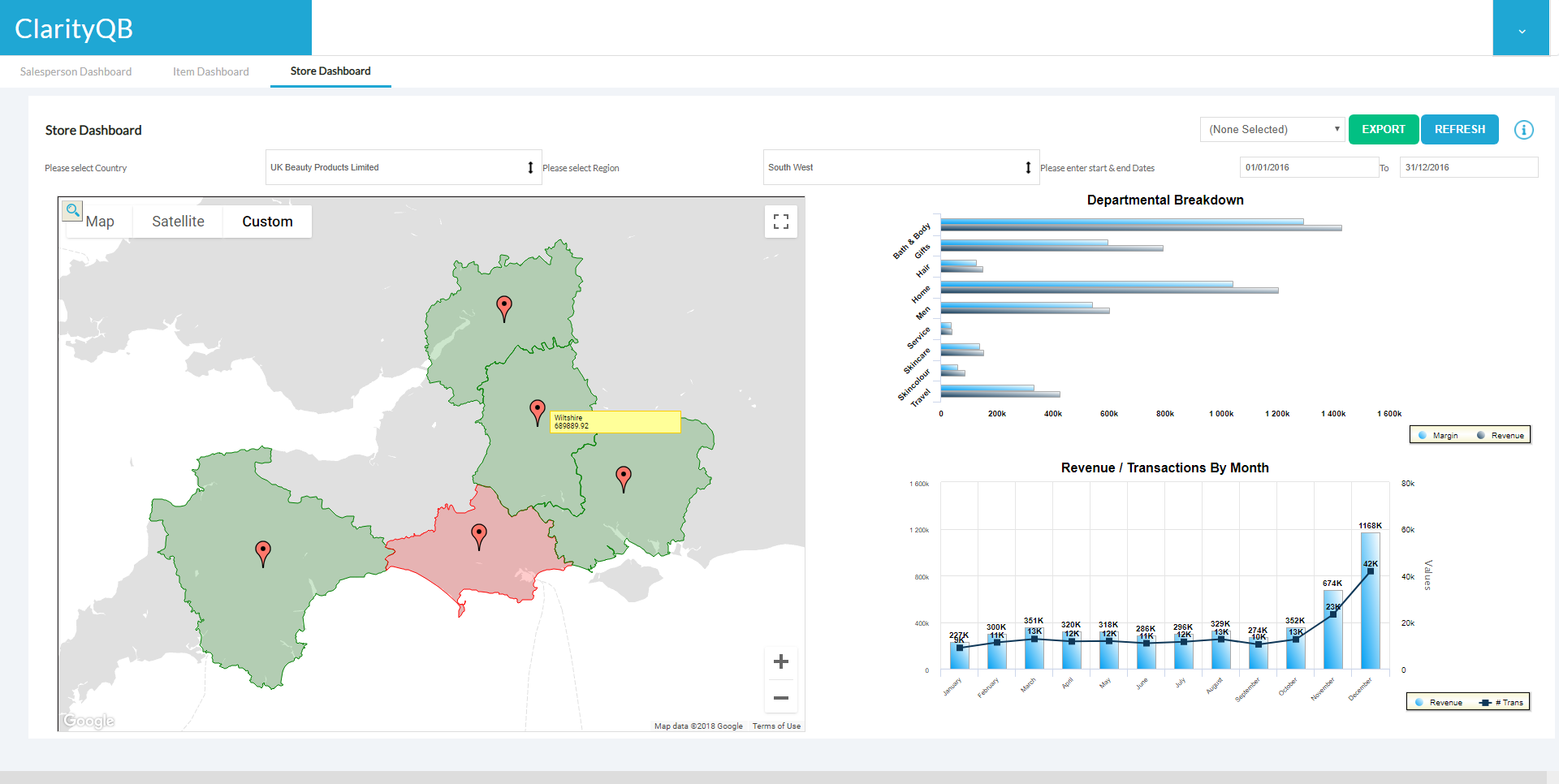Image resolution: width=1559 pixels, height=784 pixels.
Task: Click the start date input field
Action: tap(1308, 167)
